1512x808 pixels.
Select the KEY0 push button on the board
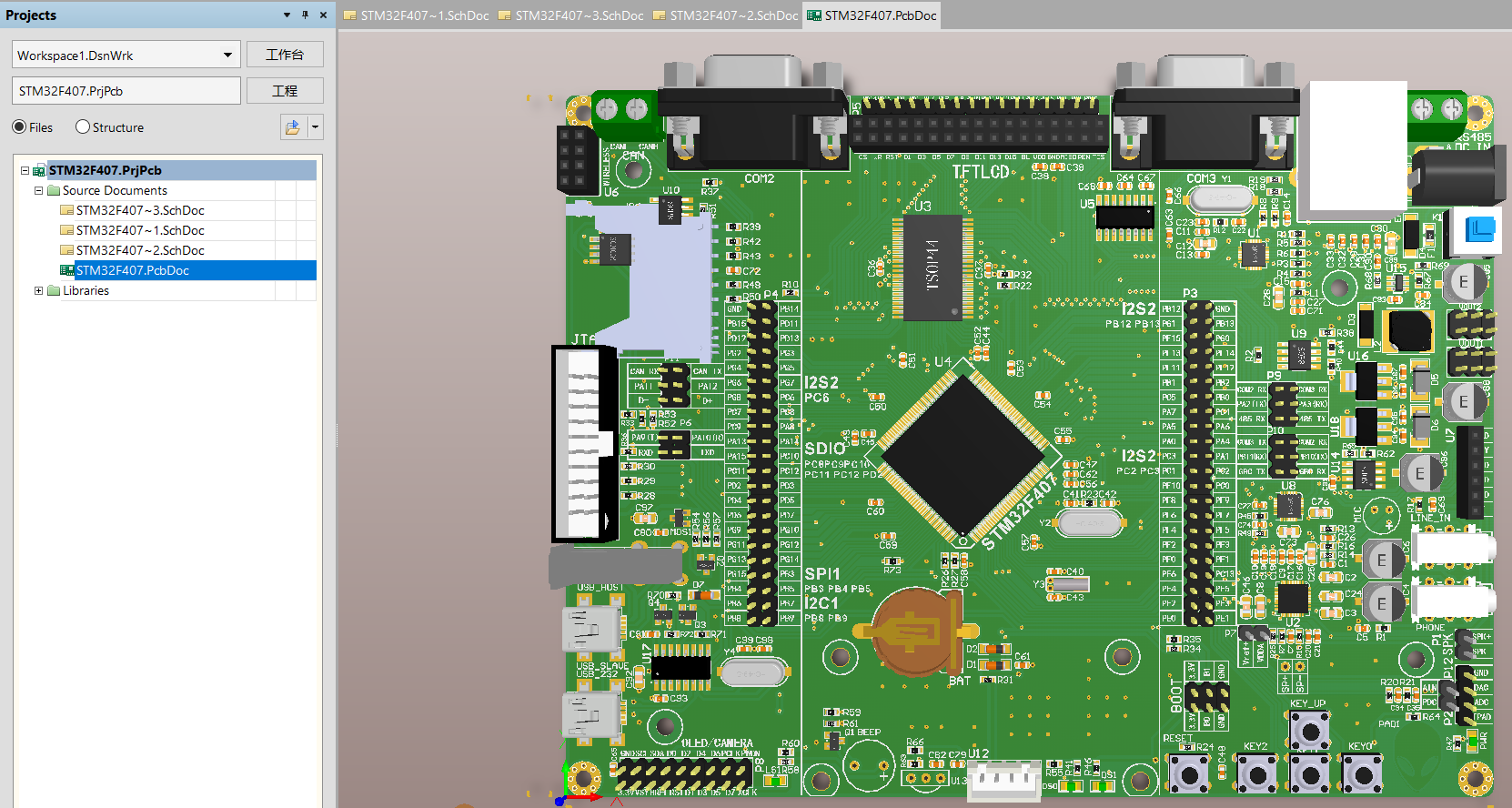click(1363, 774)
